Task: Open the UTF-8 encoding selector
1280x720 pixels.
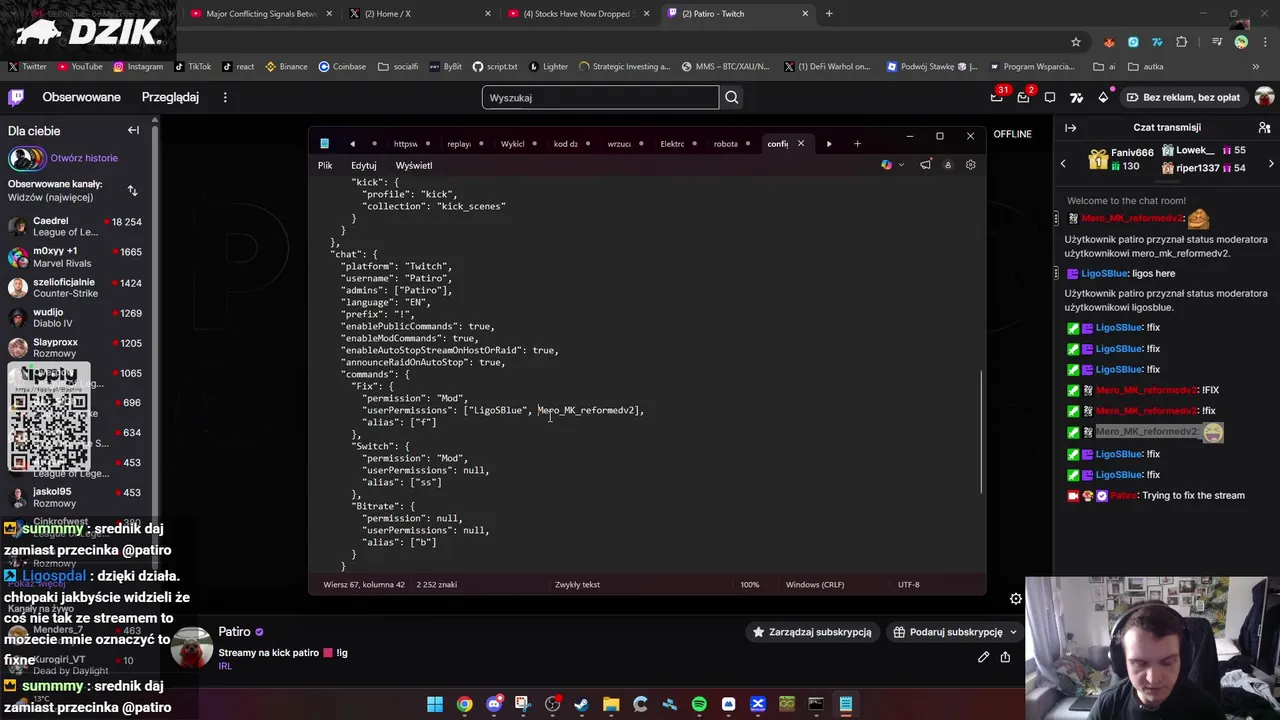Action: point(908,584)
